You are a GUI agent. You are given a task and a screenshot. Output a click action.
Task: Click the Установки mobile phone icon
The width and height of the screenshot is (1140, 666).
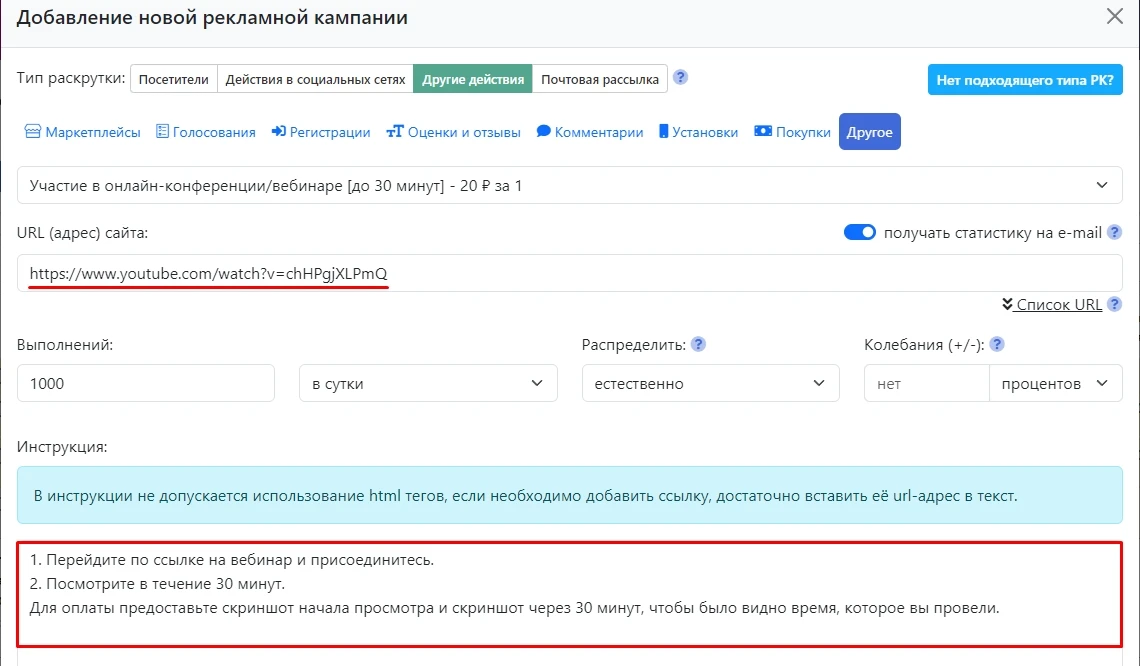click(664, 132)
